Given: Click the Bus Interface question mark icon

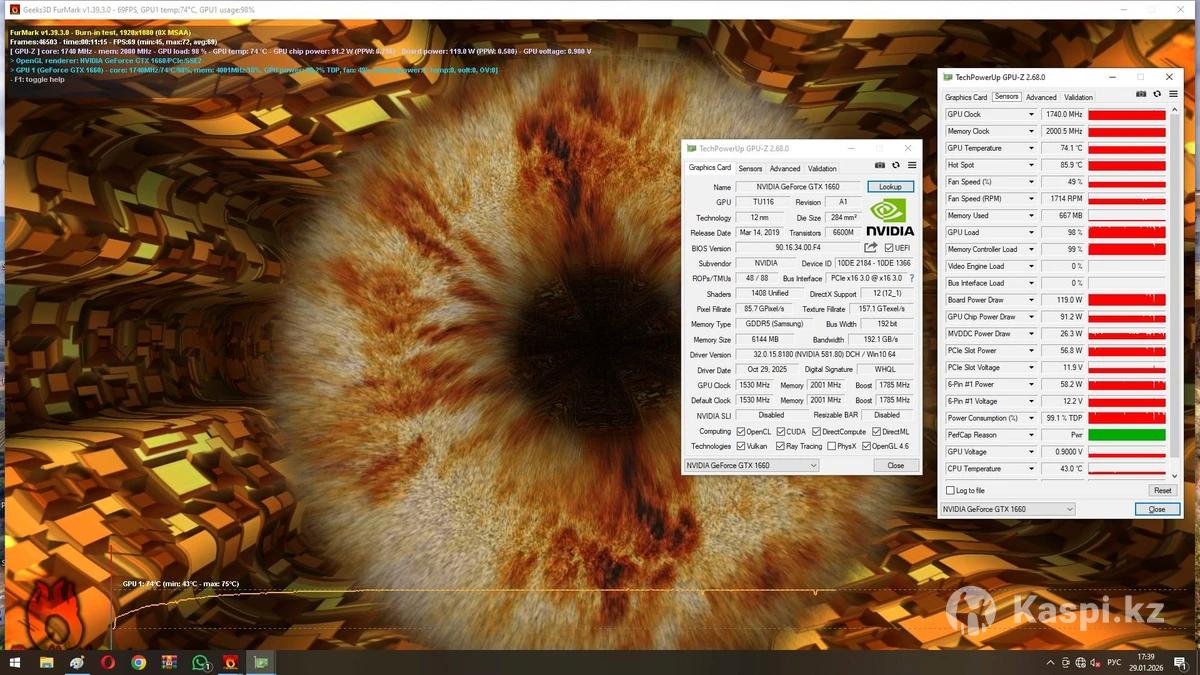Looking at the screenshot, I should (x=911, y=278).
